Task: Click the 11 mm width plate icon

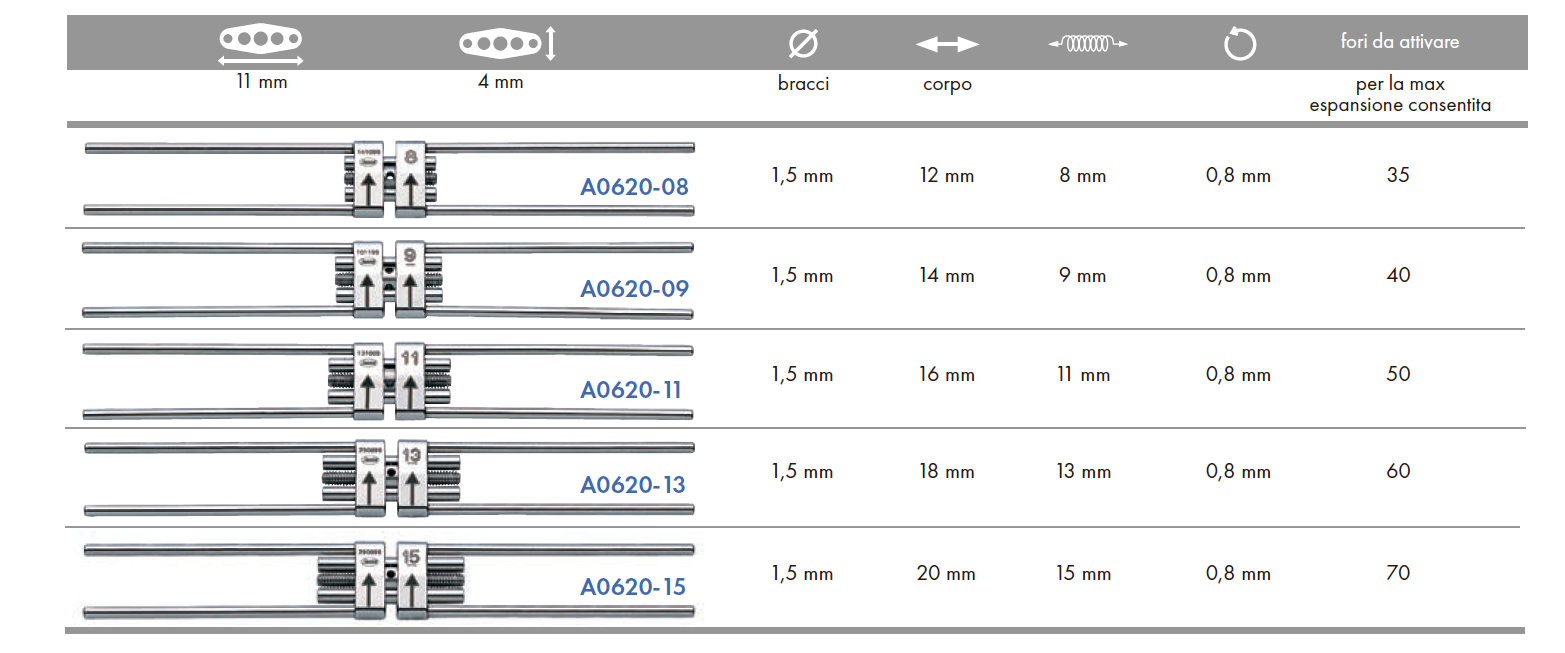Action: 261,44
